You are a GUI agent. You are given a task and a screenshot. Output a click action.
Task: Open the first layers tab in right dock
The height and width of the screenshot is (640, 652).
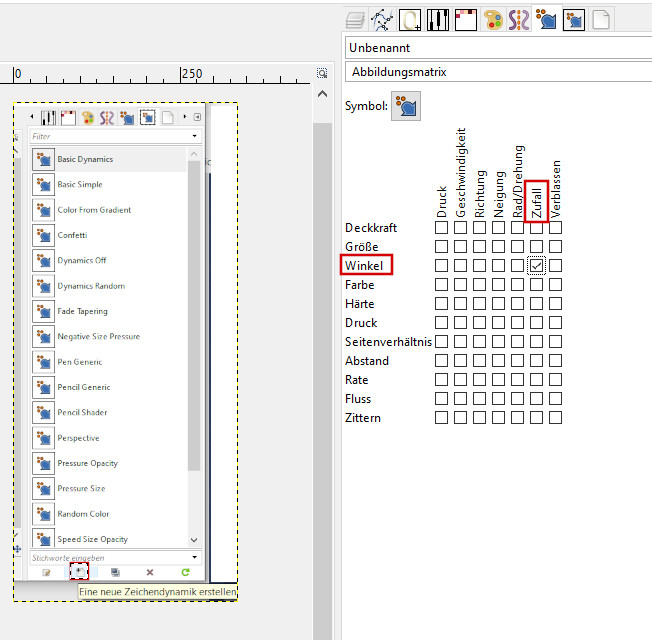pos(355,19)
